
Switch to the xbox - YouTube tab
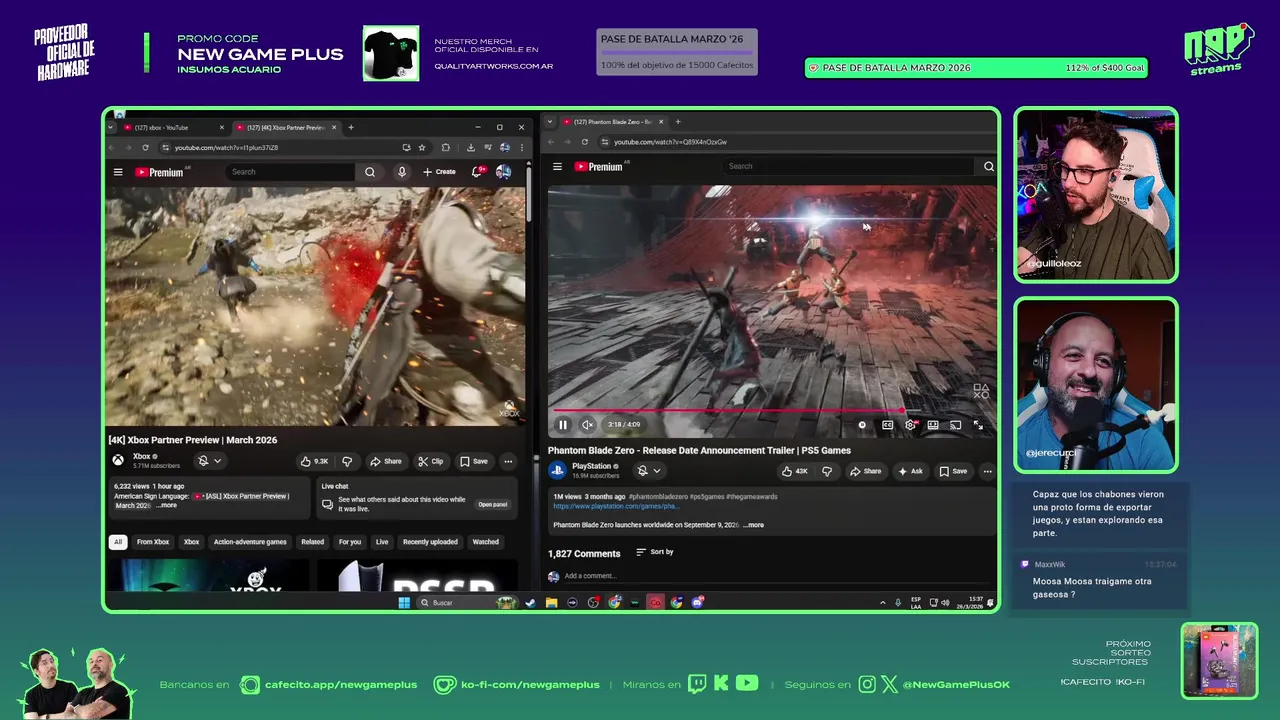click(173, 128)
